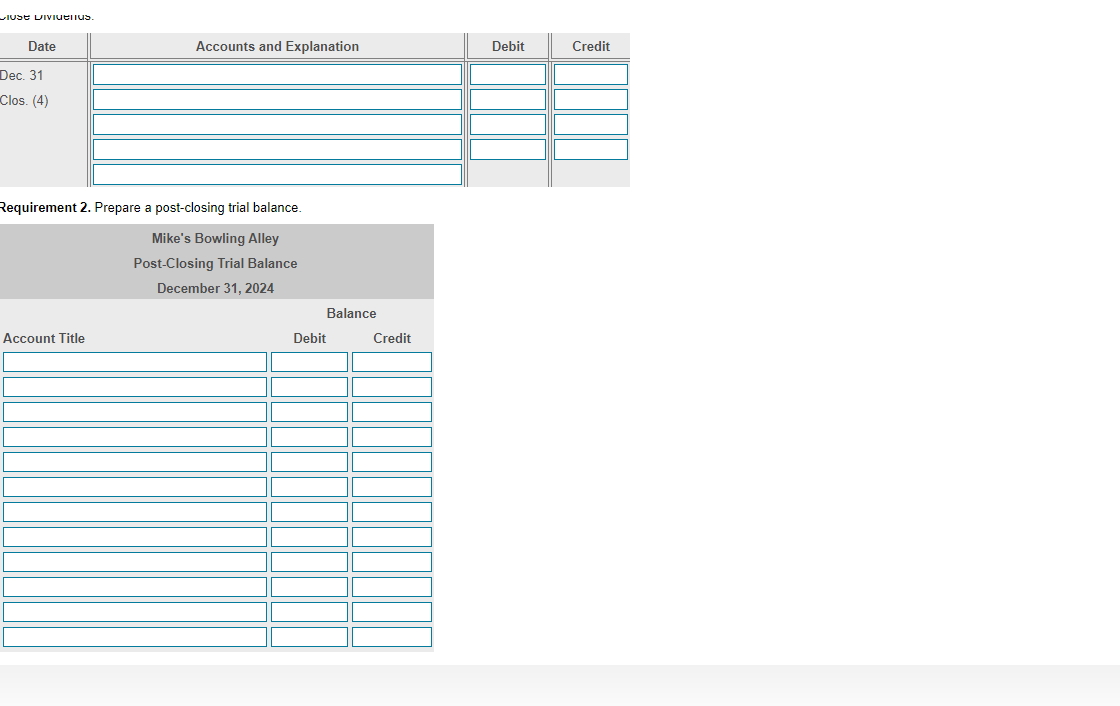The height and width of the screenshot is (706, 1120).
Task: Focus the third trial balance Account Title field
Action: (x=135, y=412)
